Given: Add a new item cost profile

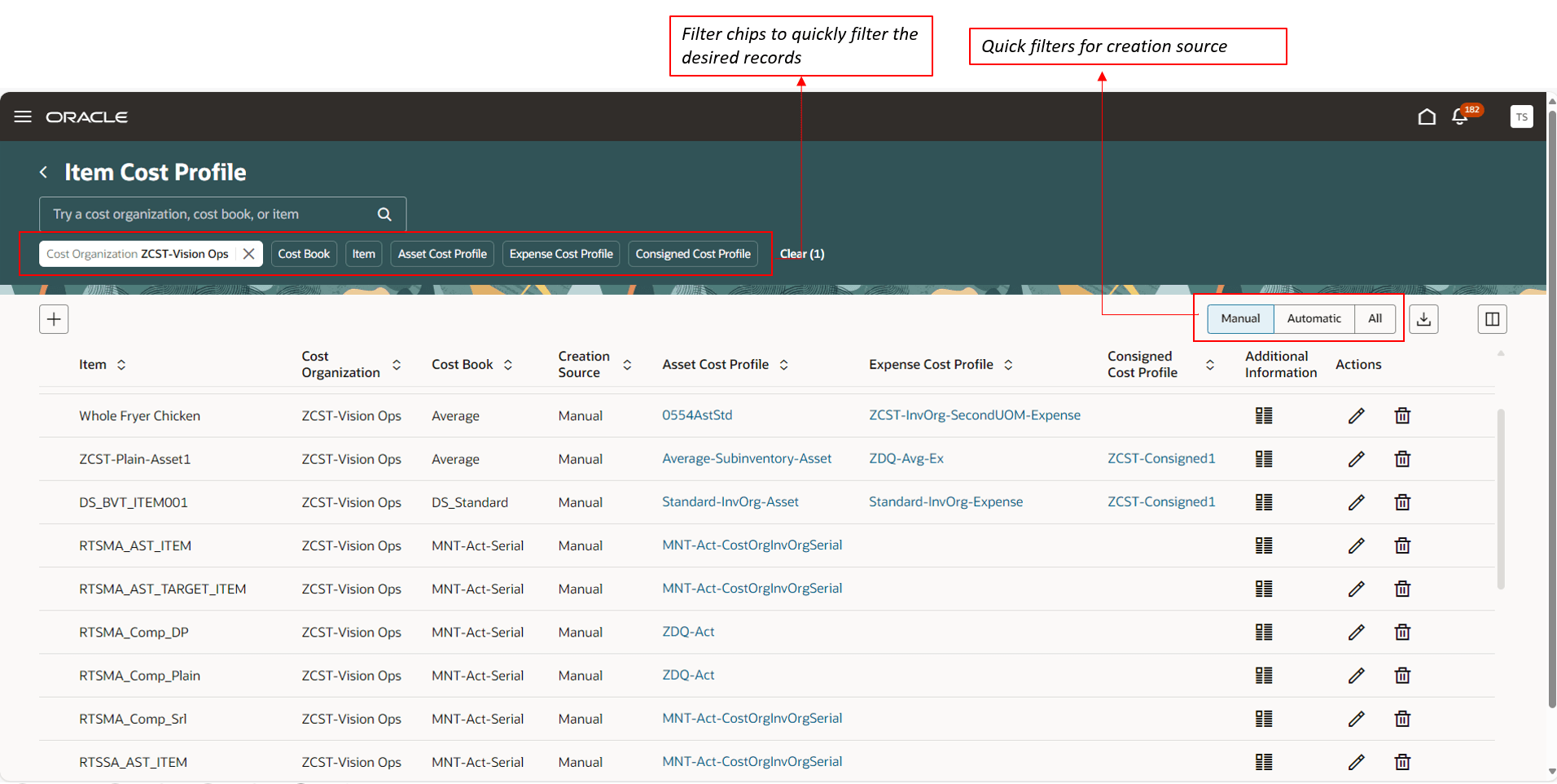Looking at the screenshot, I should [x=54, y=319].
